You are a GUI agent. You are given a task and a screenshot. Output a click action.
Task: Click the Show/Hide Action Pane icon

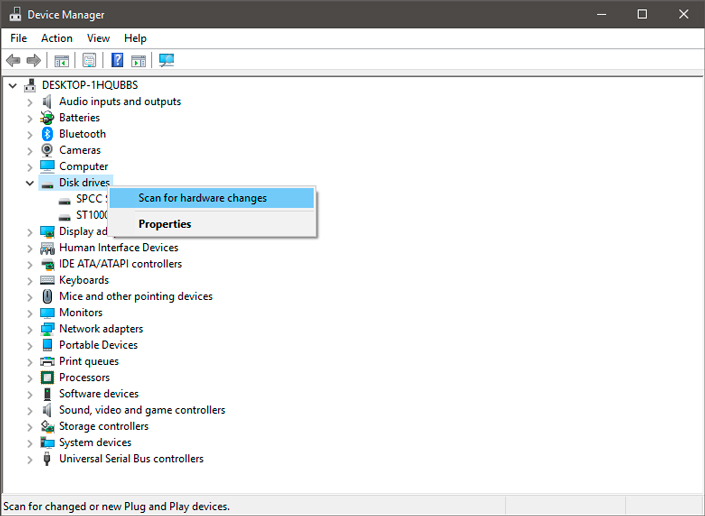click(x=138, y=60)
